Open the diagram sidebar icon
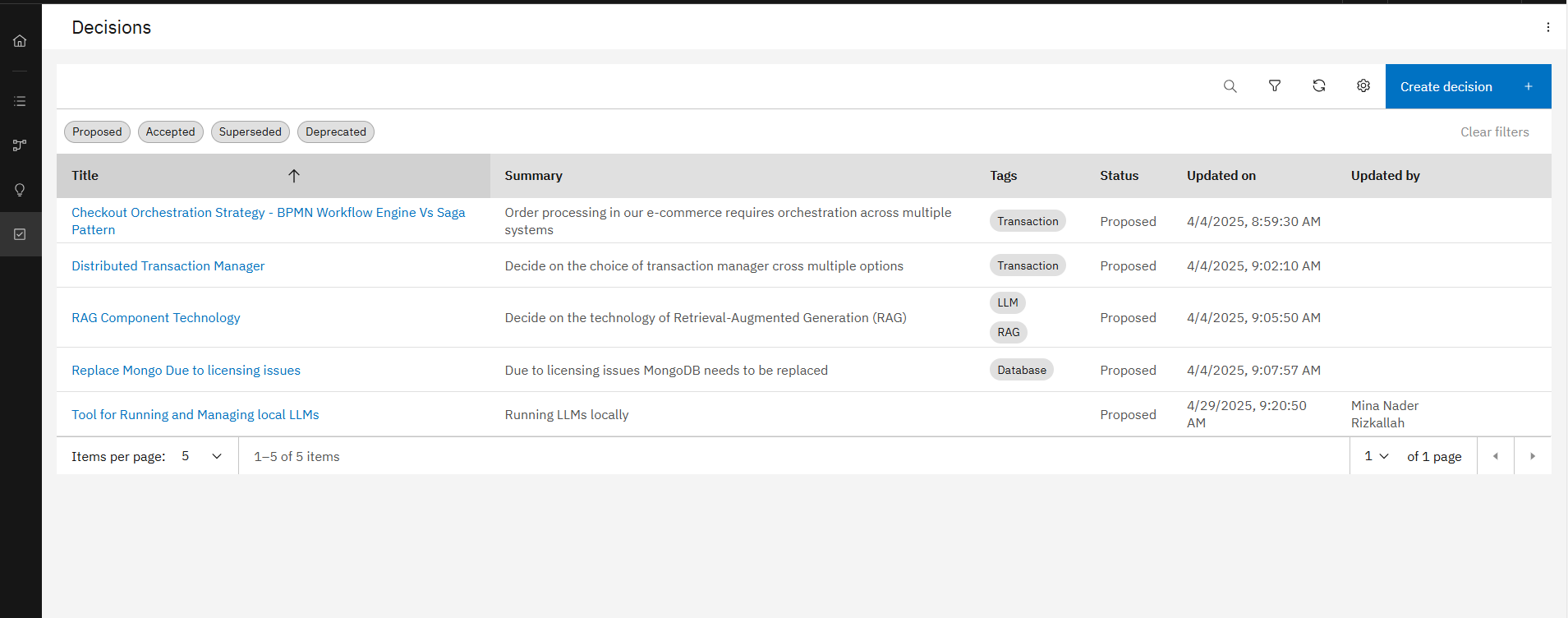This screenshot has height=618, width=1568. coord(20,145)
